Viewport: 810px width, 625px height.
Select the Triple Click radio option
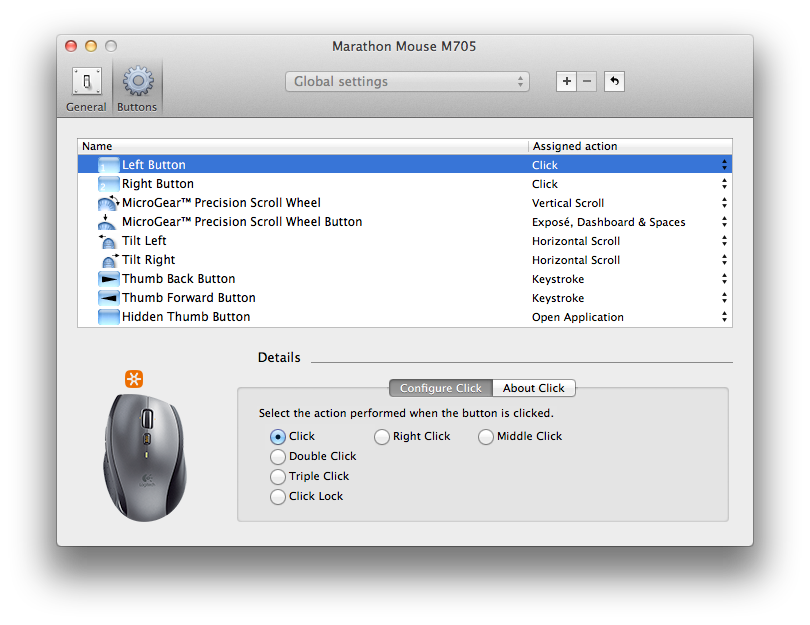pyautogui.click(x=278, y=477)
